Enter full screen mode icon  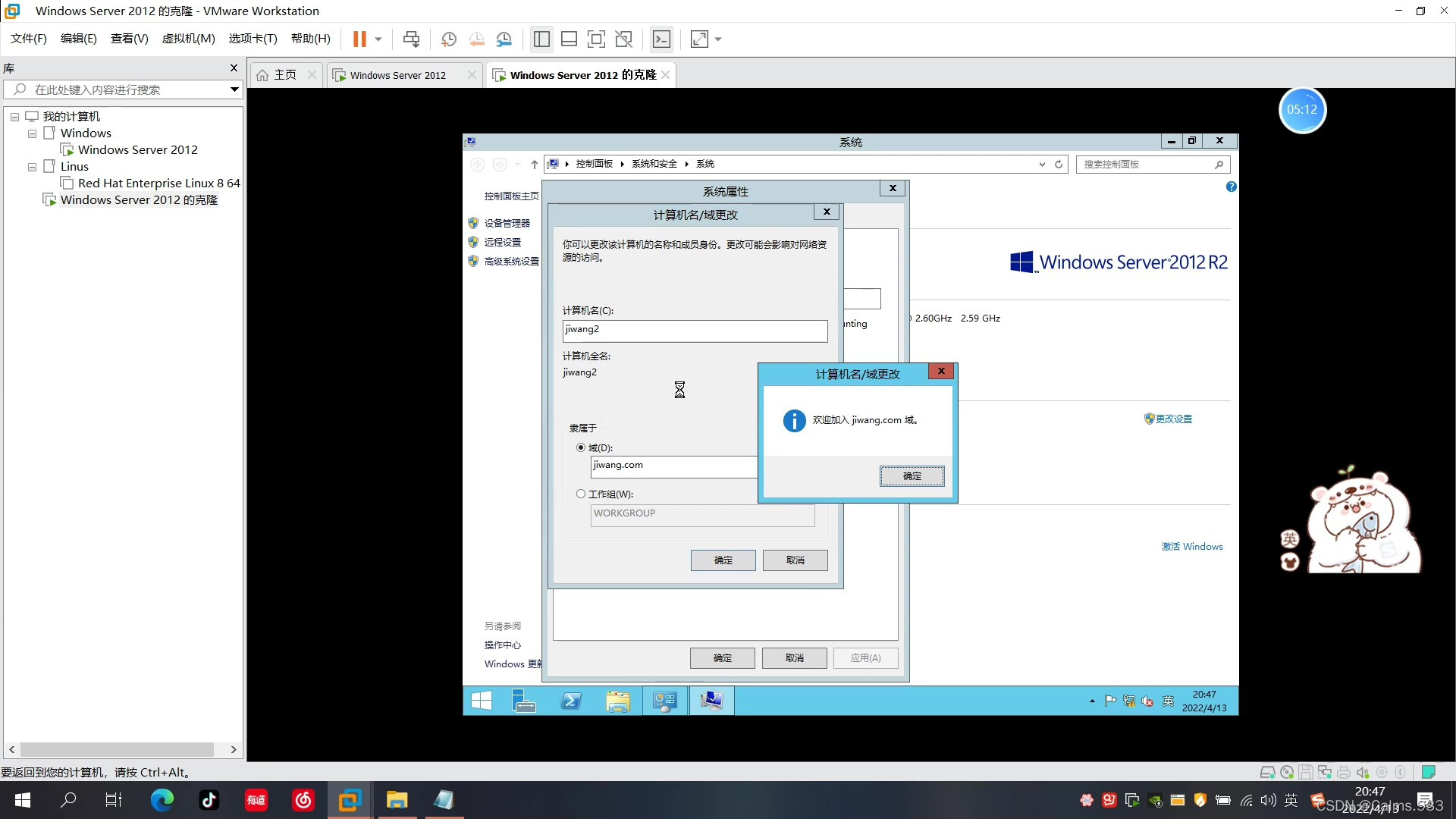597,39
